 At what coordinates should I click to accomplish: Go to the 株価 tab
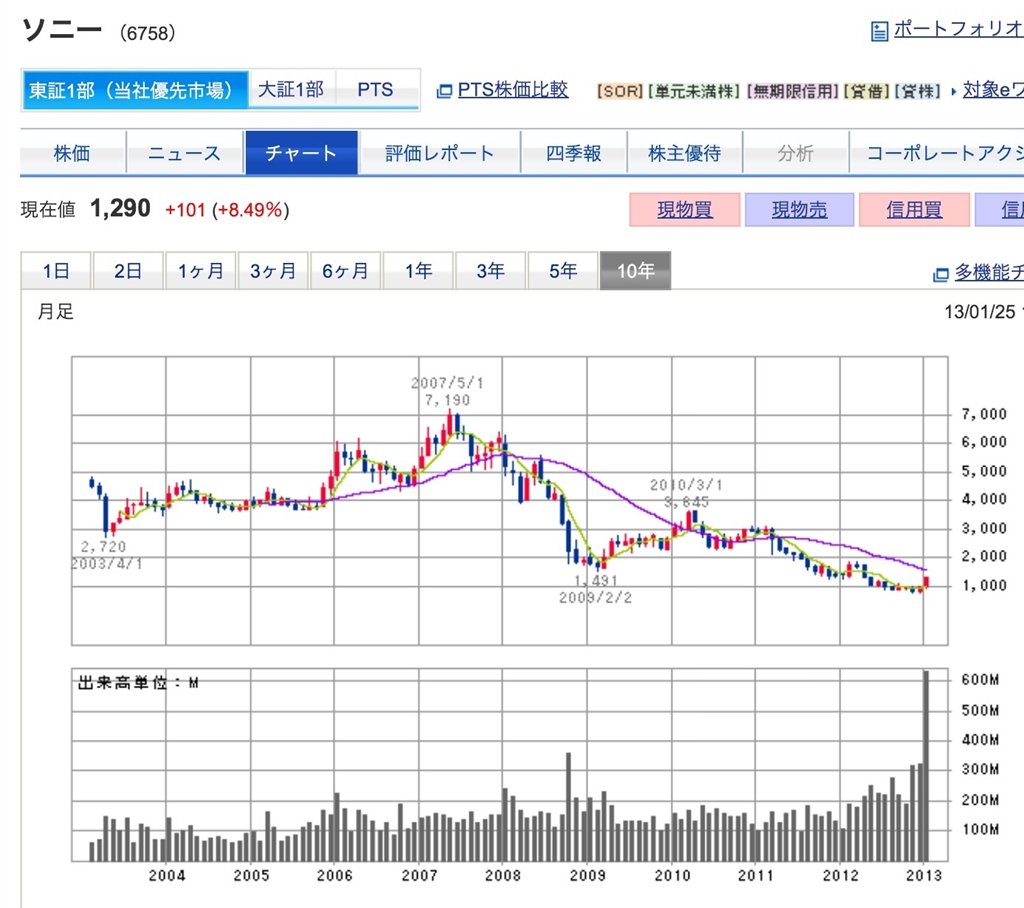pos(72,153)
